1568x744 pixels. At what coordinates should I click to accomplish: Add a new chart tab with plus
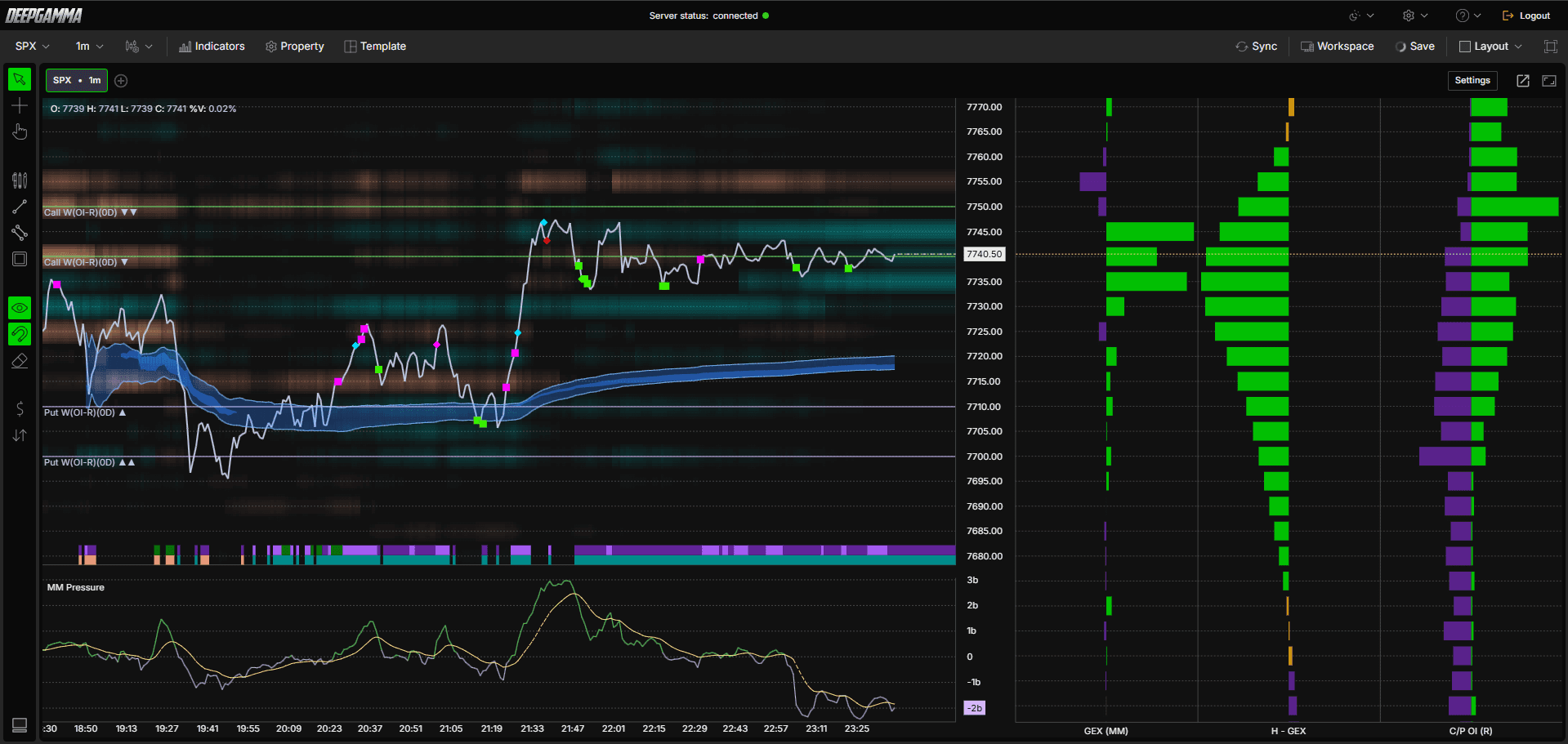121,80
